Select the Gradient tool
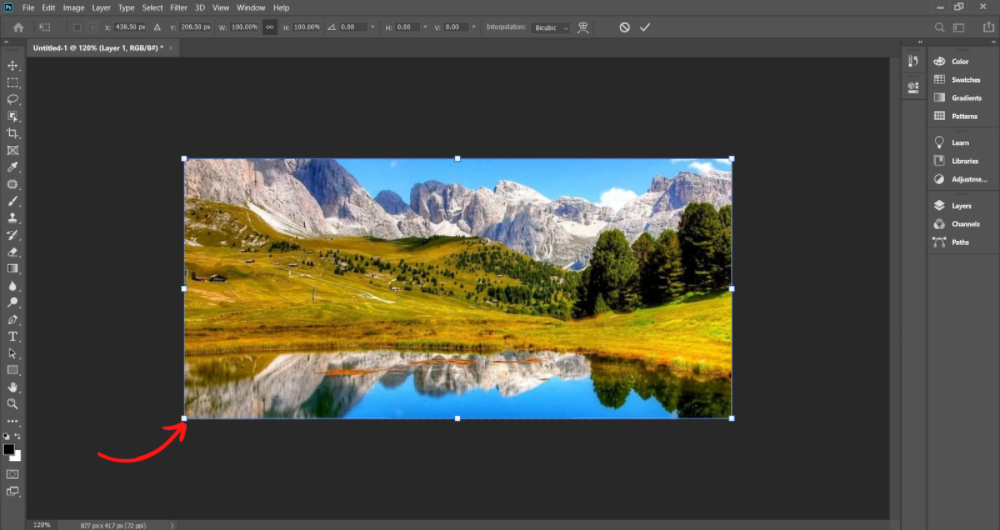The width and height of the screenshot is (1000, 530). click(x=13, y=269)
